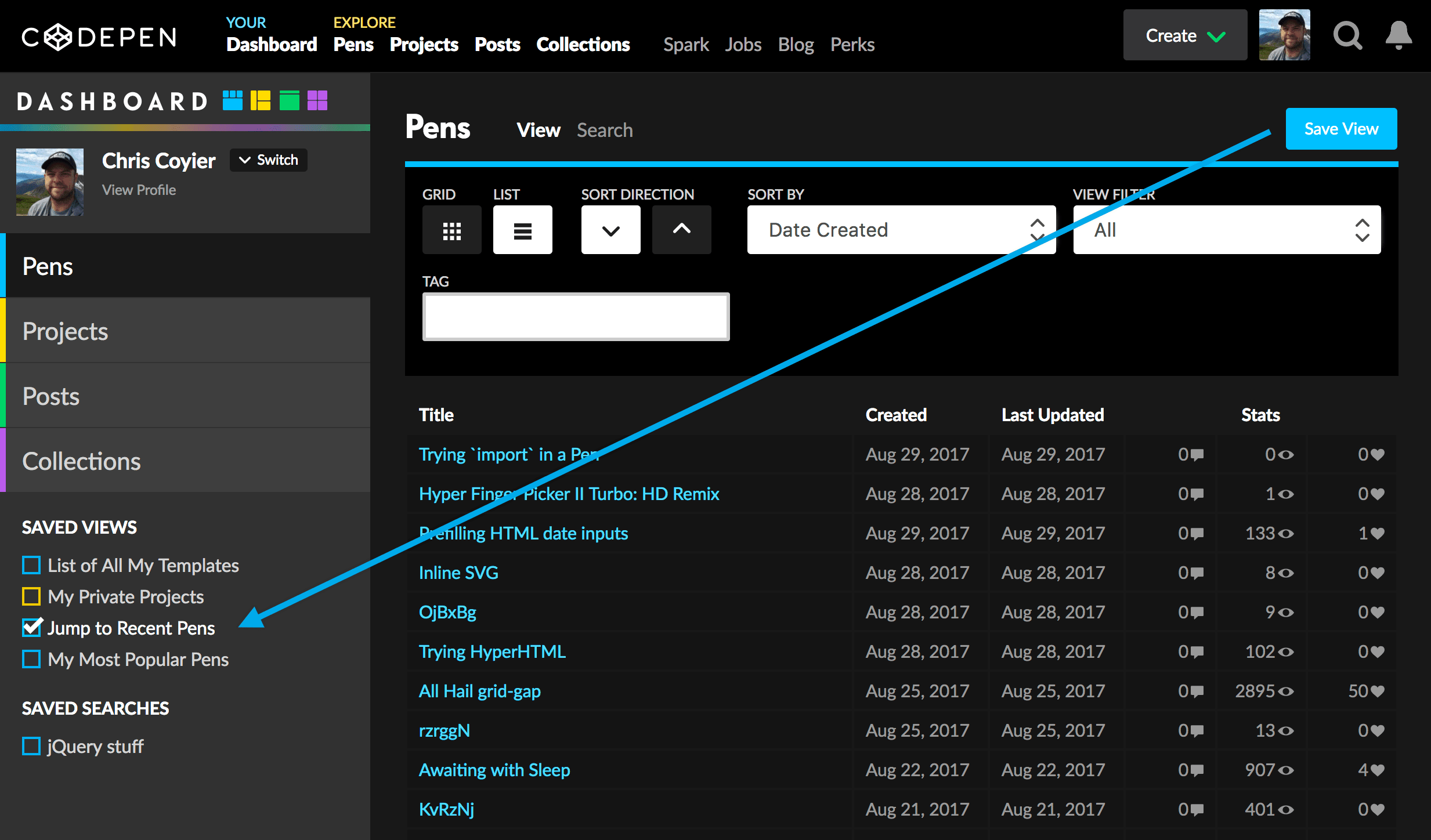The height and width of the screenshot is (840, 1431).
Task: Select Projects in dashboard sidebar
Action: [x=186, y=331]
